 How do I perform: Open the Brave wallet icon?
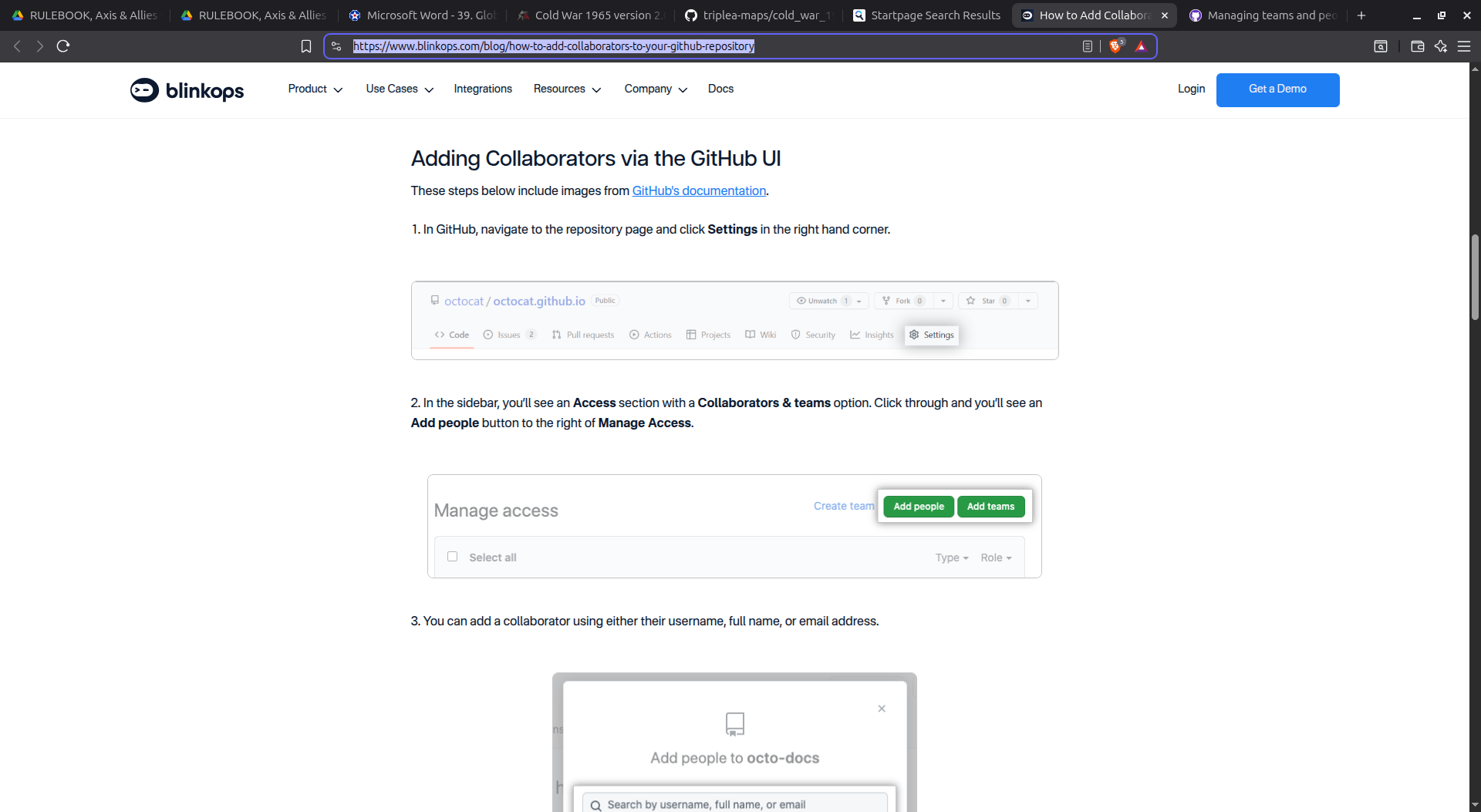click(x=1417, y=46)
